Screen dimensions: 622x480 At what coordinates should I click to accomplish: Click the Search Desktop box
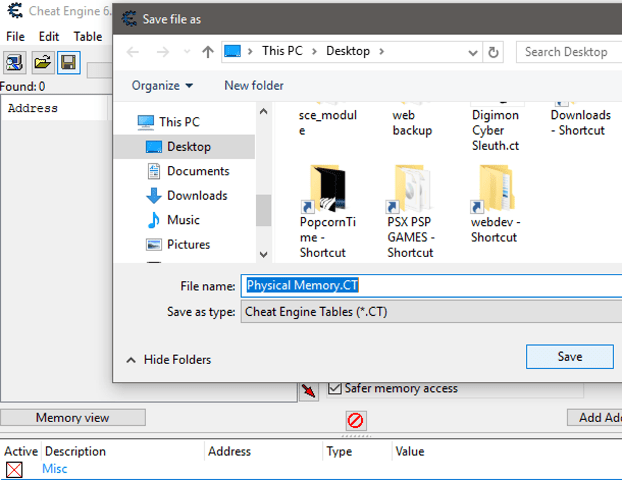[x=569, y=52]
